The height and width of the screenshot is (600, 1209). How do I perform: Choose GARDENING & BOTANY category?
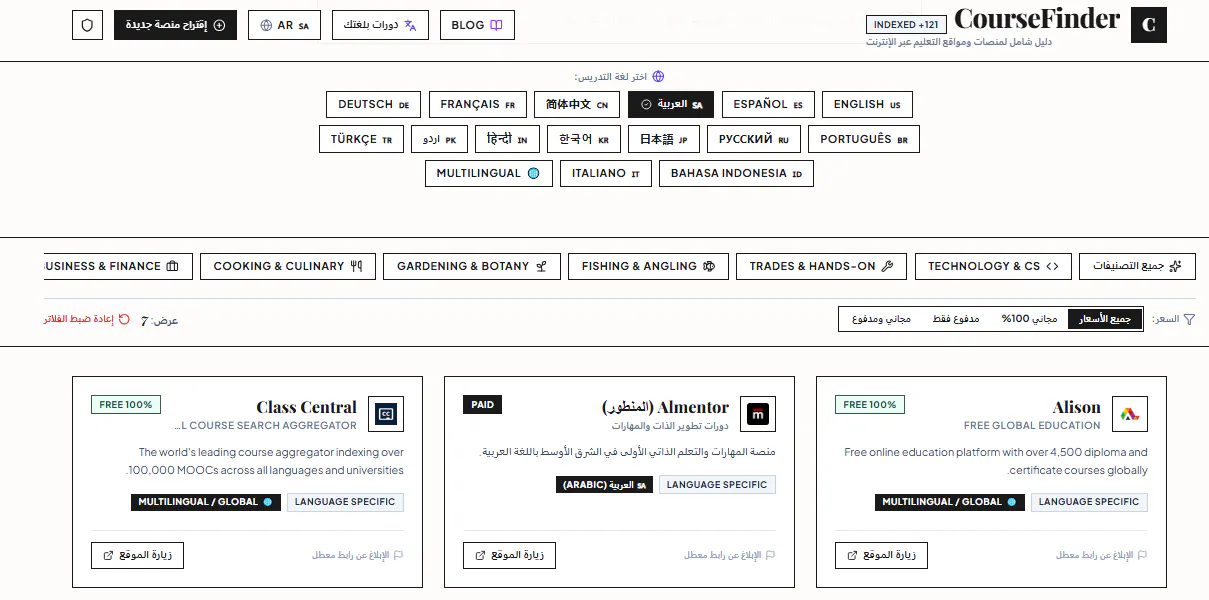tap(472, 266)
